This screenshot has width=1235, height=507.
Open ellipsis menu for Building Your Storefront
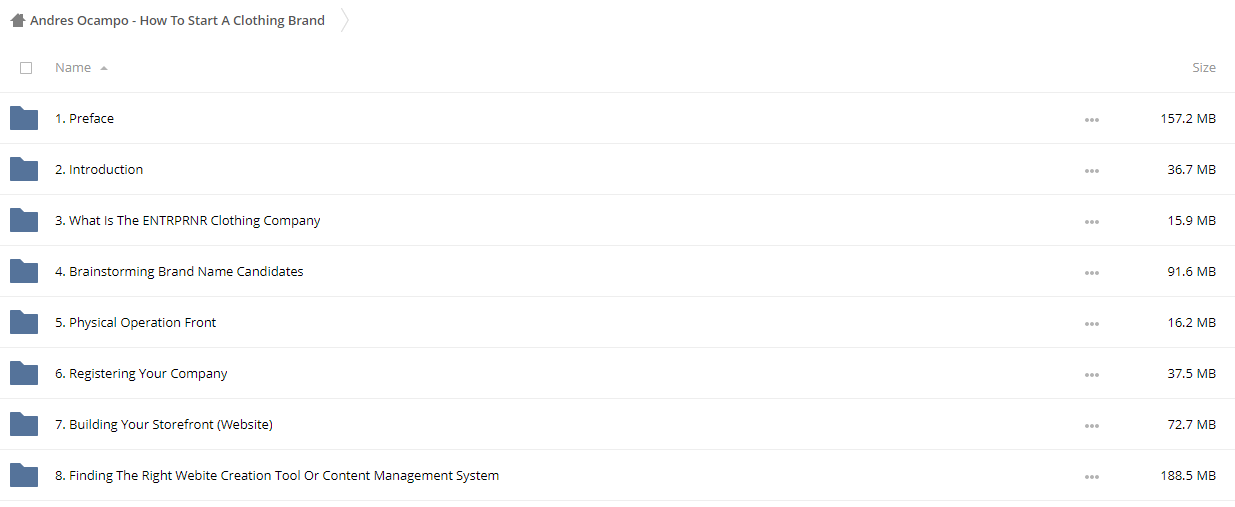tap(1091, 426)
